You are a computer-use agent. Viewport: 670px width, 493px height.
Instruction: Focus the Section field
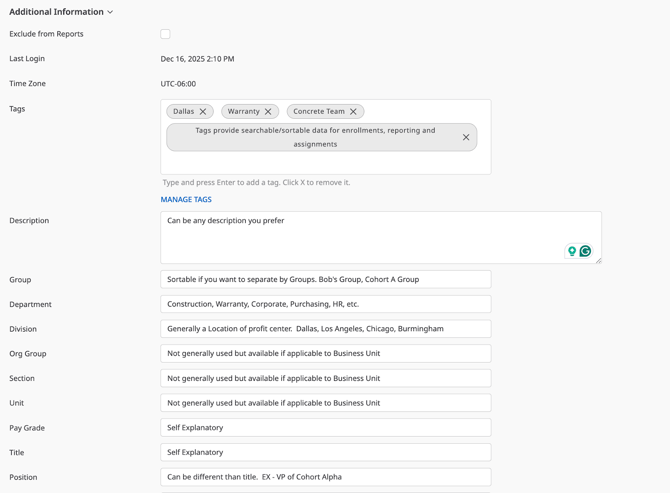tap(325, 378)
